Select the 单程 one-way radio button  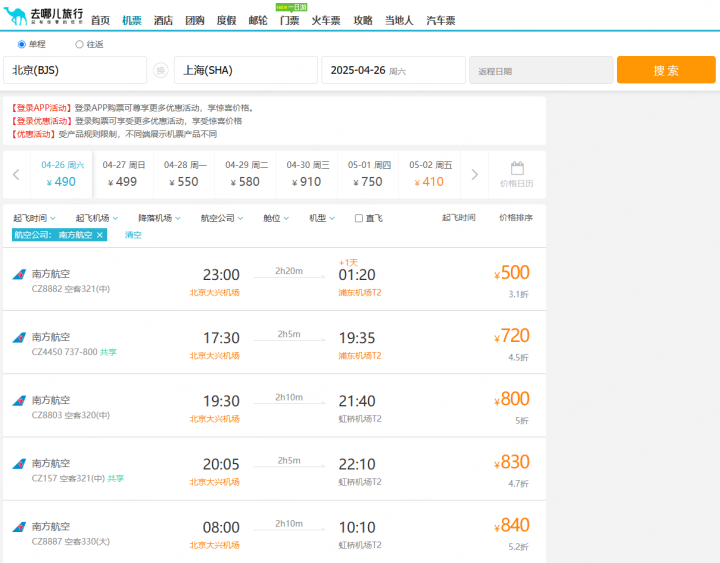click(x=22, y=44)
